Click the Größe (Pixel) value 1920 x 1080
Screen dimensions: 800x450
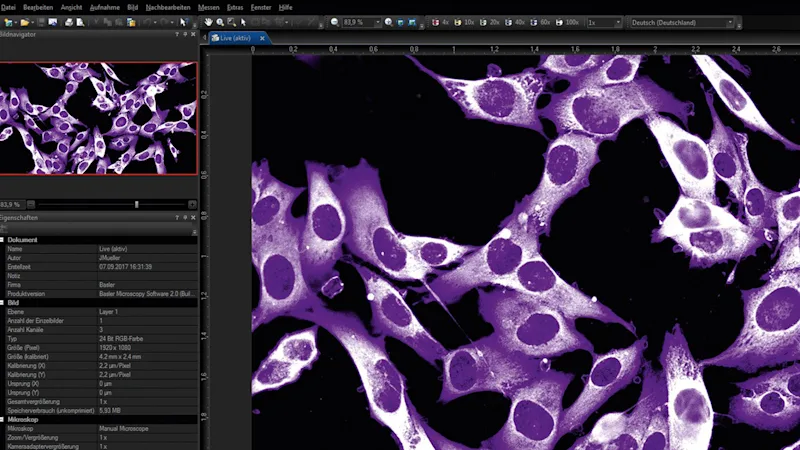click(x=115, y=348)
